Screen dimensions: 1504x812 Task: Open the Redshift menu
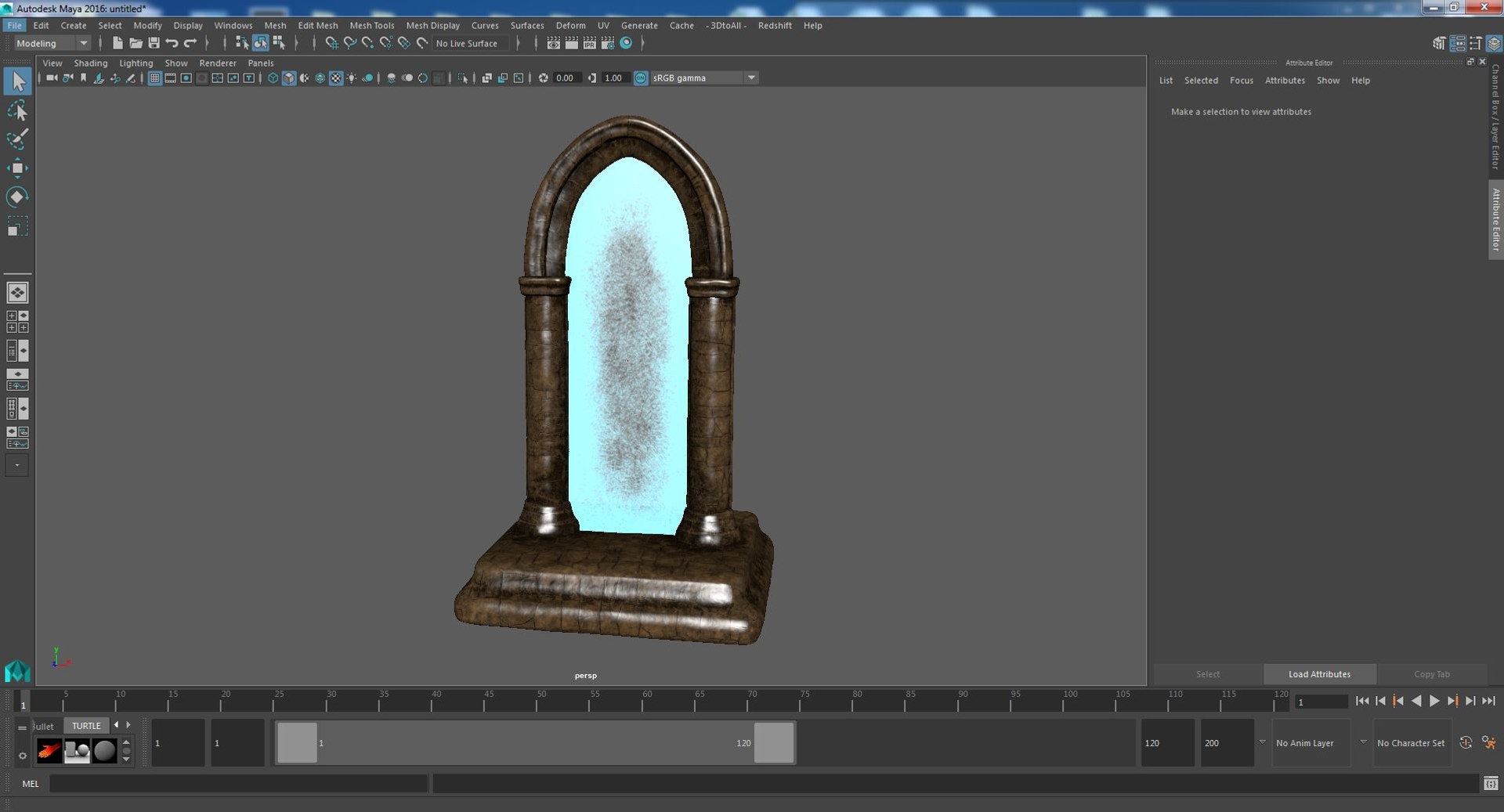point(775,25)
